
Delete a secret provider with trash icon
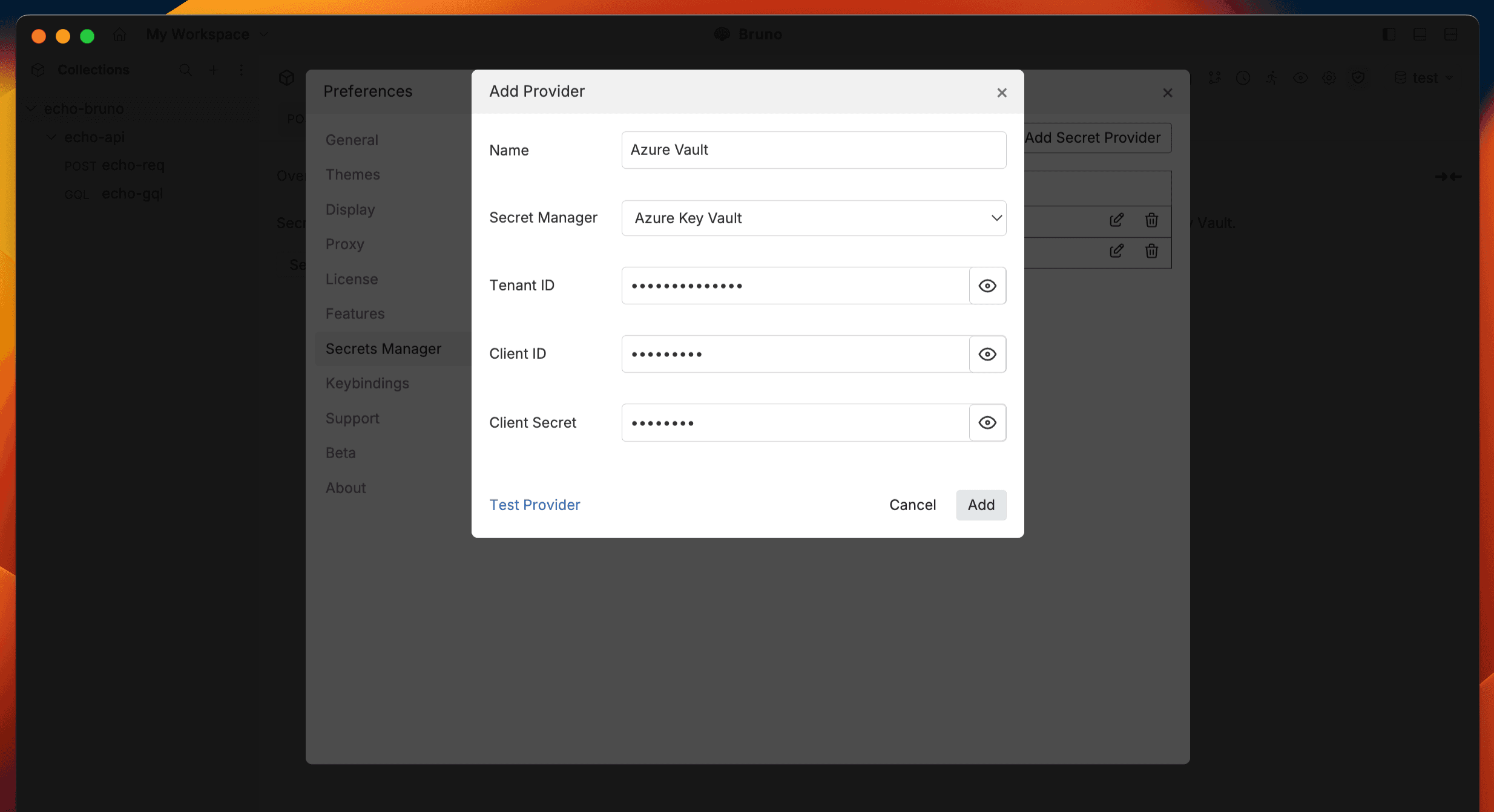point(1151,220)
